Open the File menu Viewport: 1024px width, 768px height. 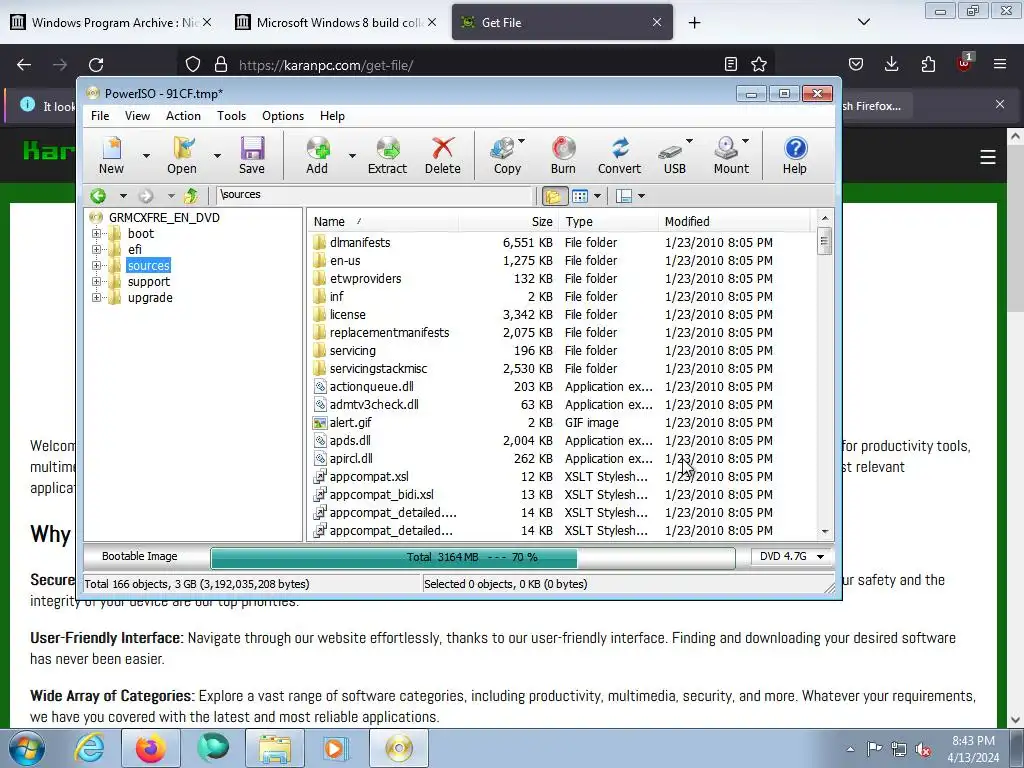[100, 116]
